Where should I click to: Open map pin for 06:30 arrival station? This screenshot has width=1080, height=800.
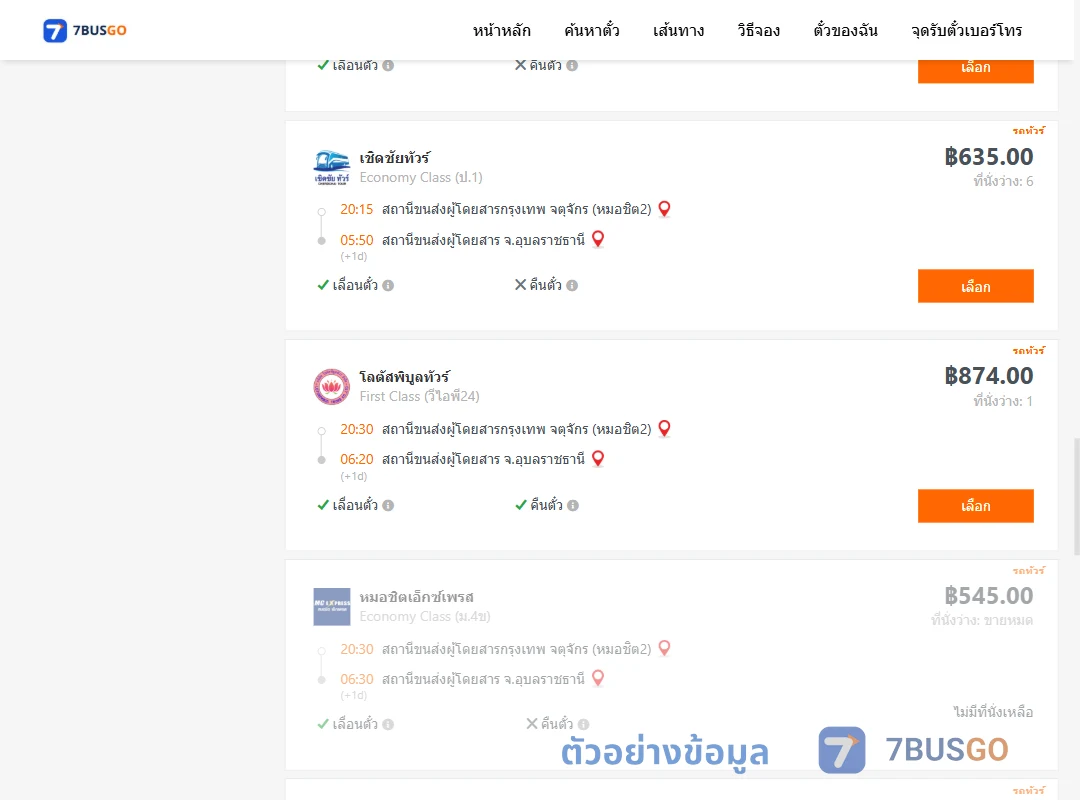click(x=598, y=679)
